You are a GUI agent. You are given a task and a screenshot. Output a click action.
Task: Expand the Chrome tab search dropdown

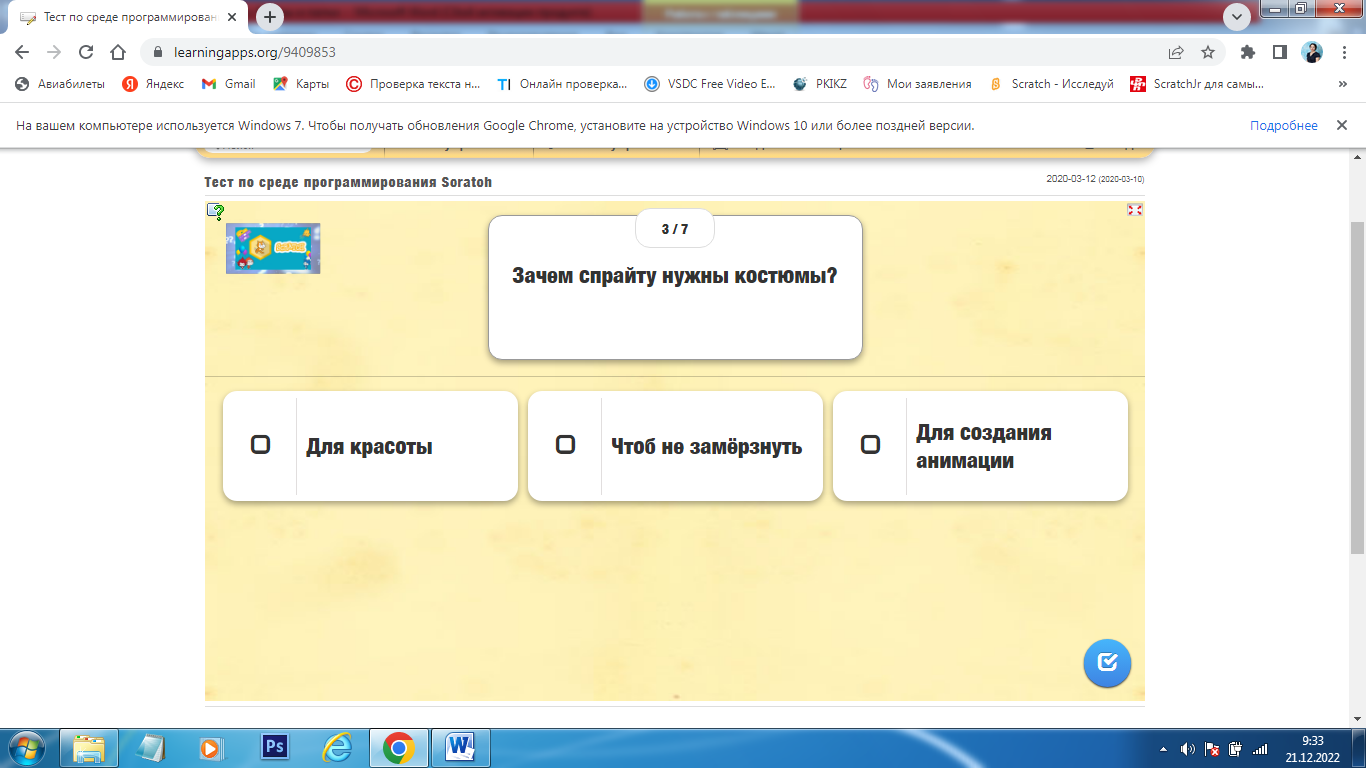tap(1237, 17)
